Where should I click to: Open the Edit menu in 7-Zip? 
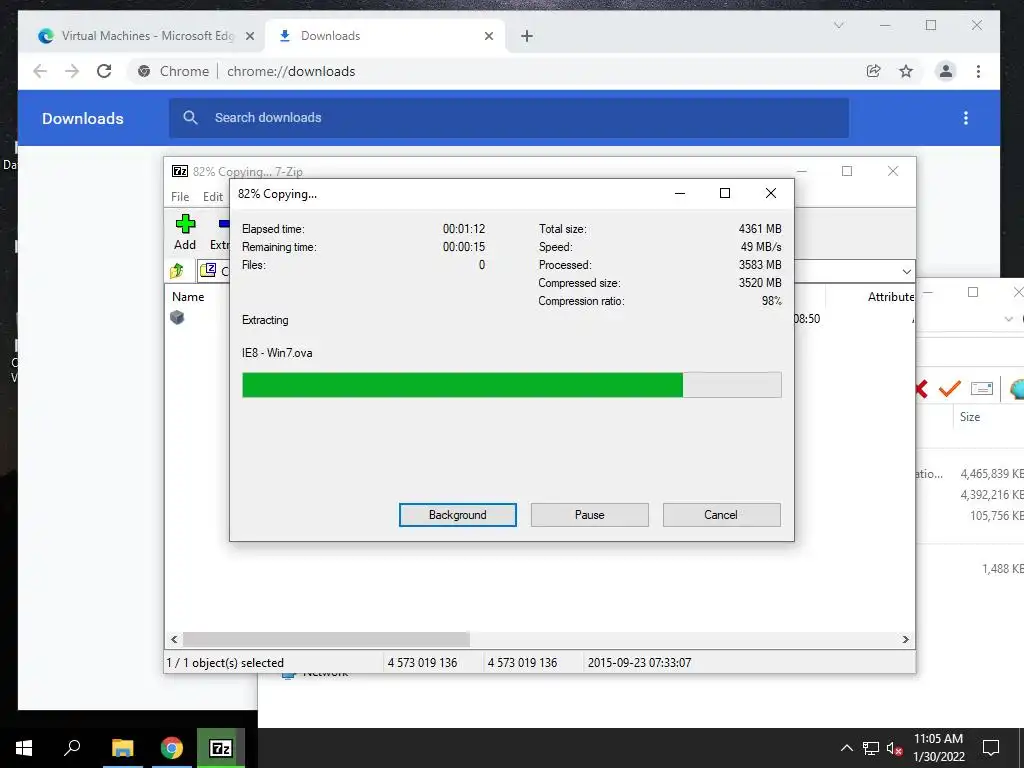[213, 197]
